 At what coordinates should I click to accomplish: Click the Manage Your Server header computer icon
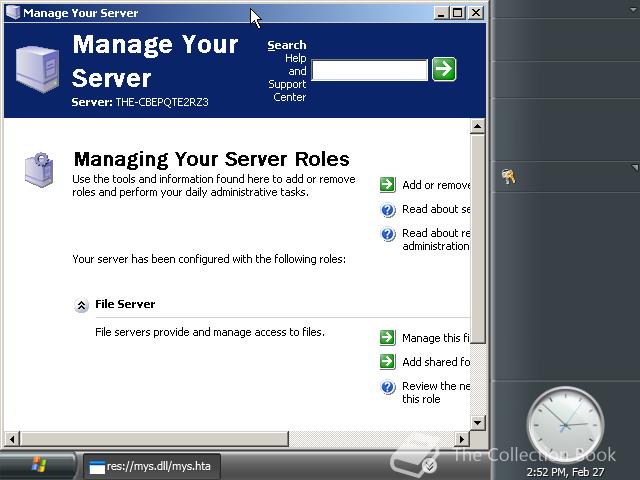pos(37,69)
